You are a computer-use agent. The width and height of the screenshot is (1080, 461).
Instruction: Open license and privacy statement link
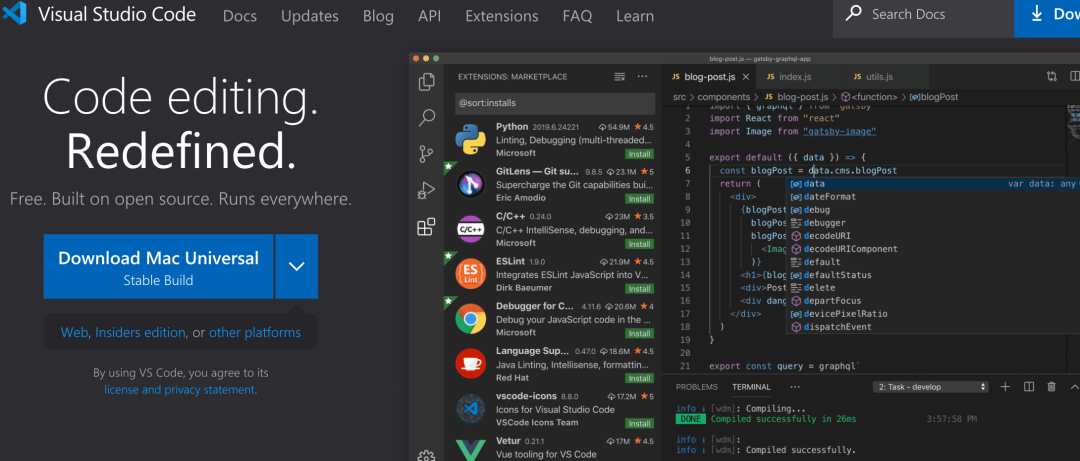(x=180, y=390)
